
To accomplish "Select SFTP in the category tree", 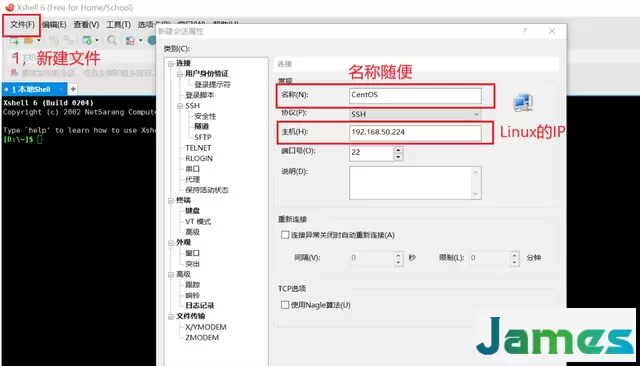I will [x=202, y=137].
